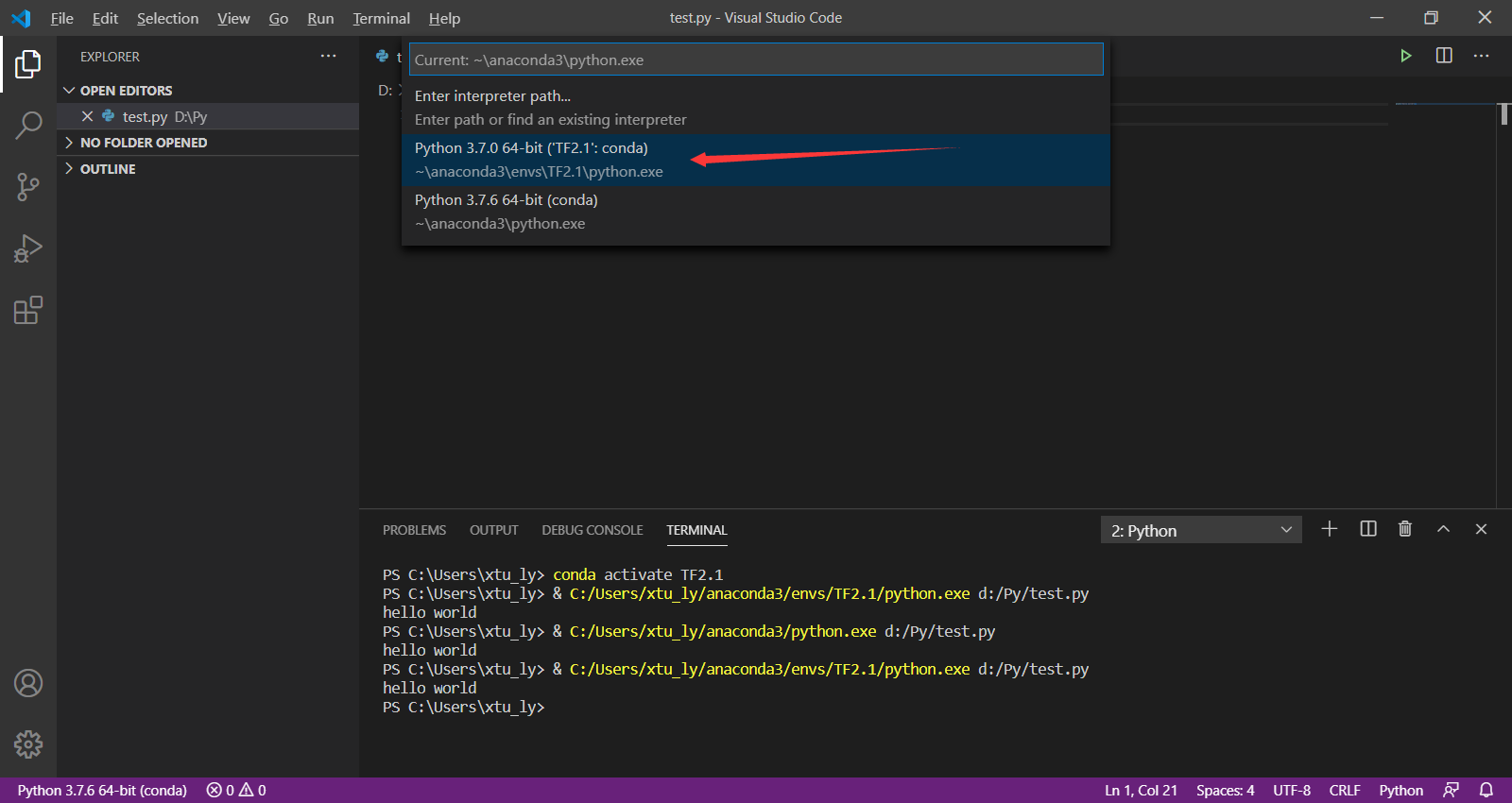Click the VS Code logo in title bar
The width and height of the screenshot is (1512, 803).
[21, 18]
